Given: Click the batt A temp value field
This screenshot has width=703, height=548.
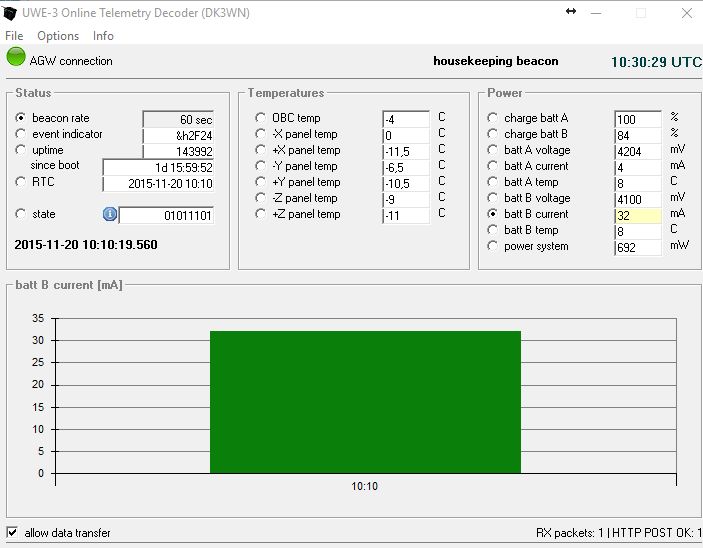Looking at the screenshot, I should (638, 183).
